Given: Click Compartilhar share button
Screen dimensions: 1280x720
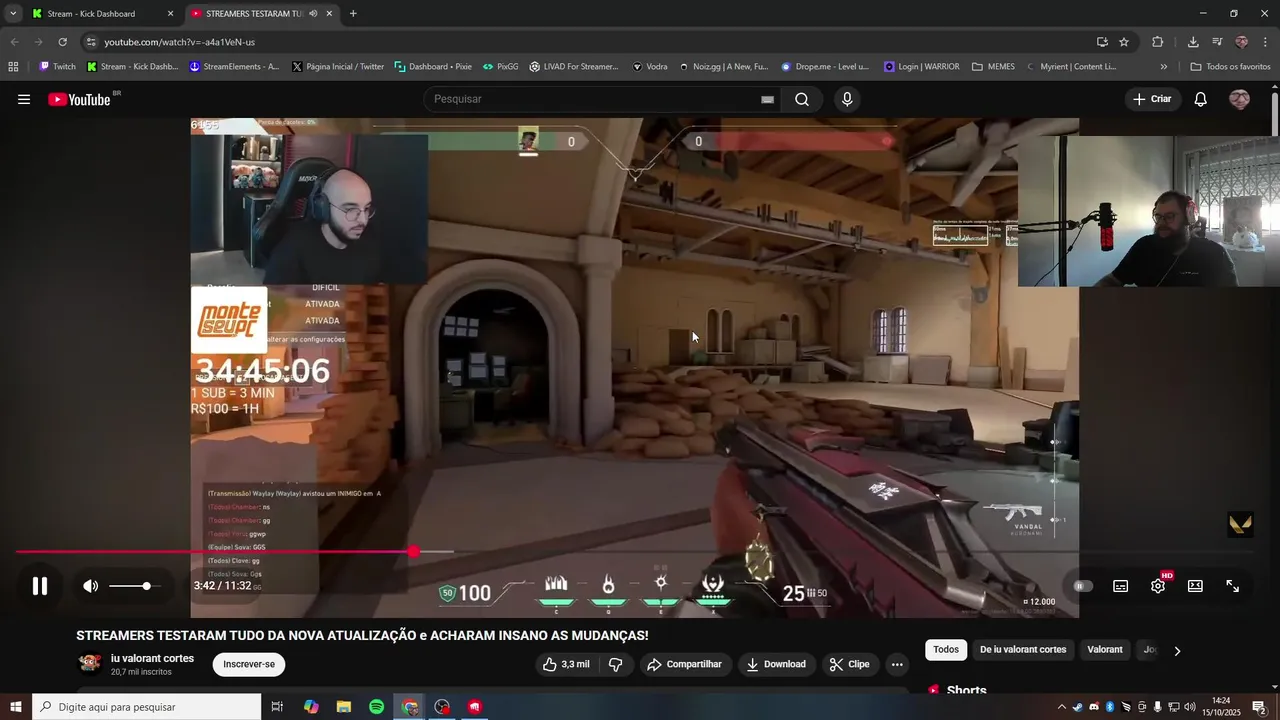Looking at the screenshot, I should tap(684, 664).
